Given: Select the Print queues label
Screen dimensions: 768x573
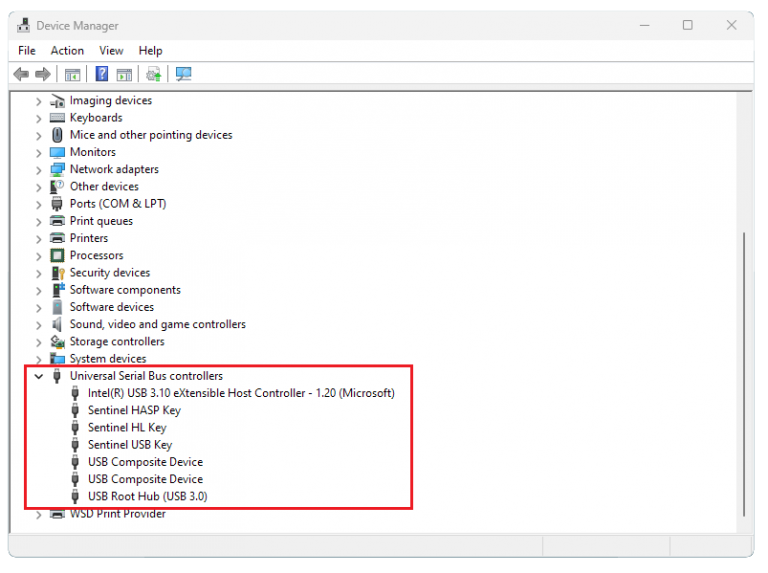Looking at the screenshot, I should point(101,221).
